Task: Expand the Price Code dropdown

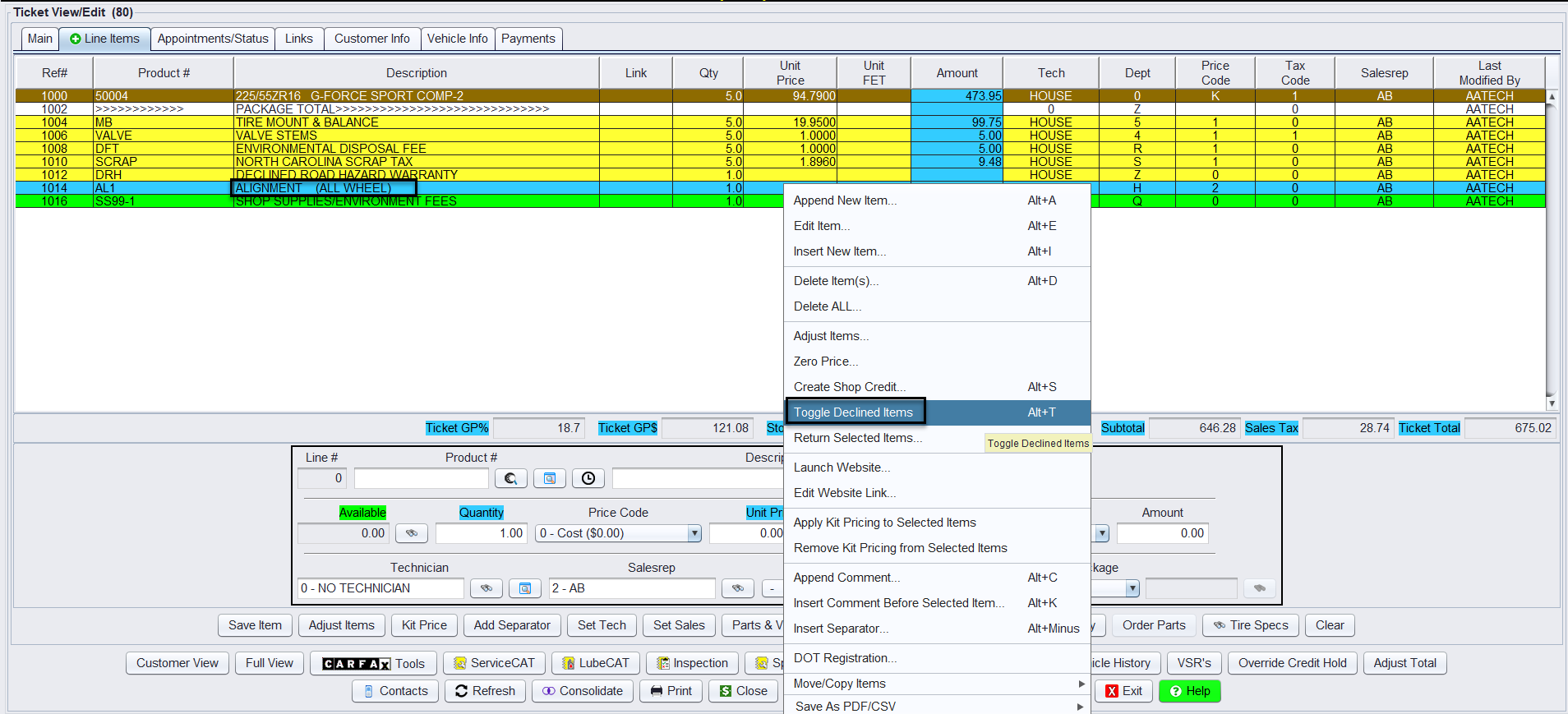Action: tap(694, 533)
